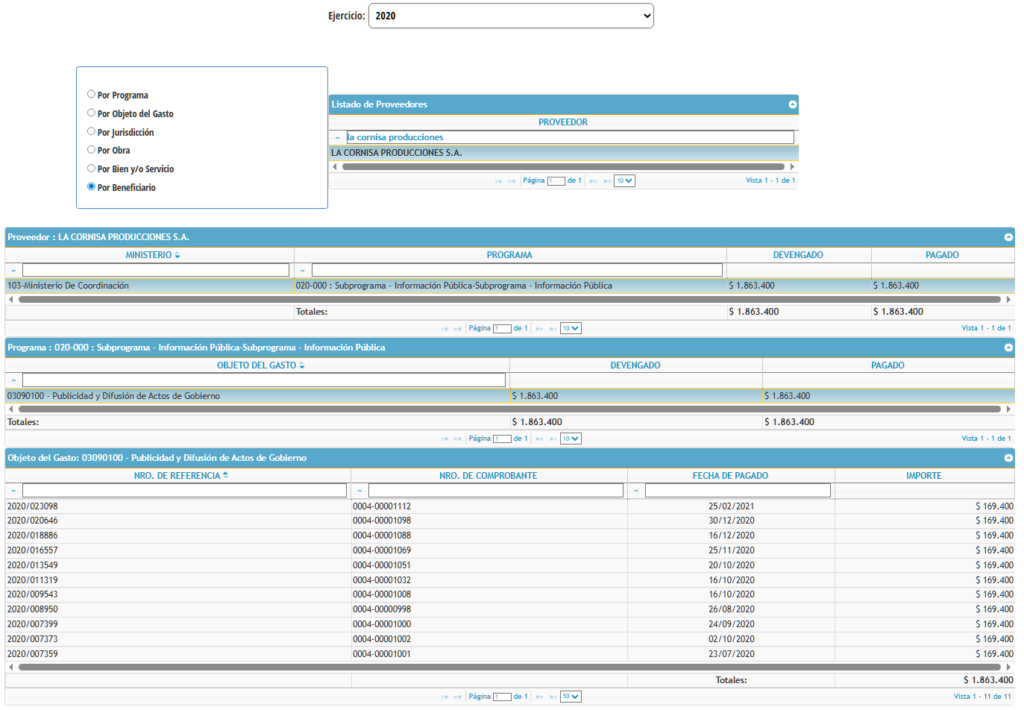Viewport: 1024px width, 710px height.
Task: Choose the Por Jurisdicción radio button
Action: [x=92, y=131]
